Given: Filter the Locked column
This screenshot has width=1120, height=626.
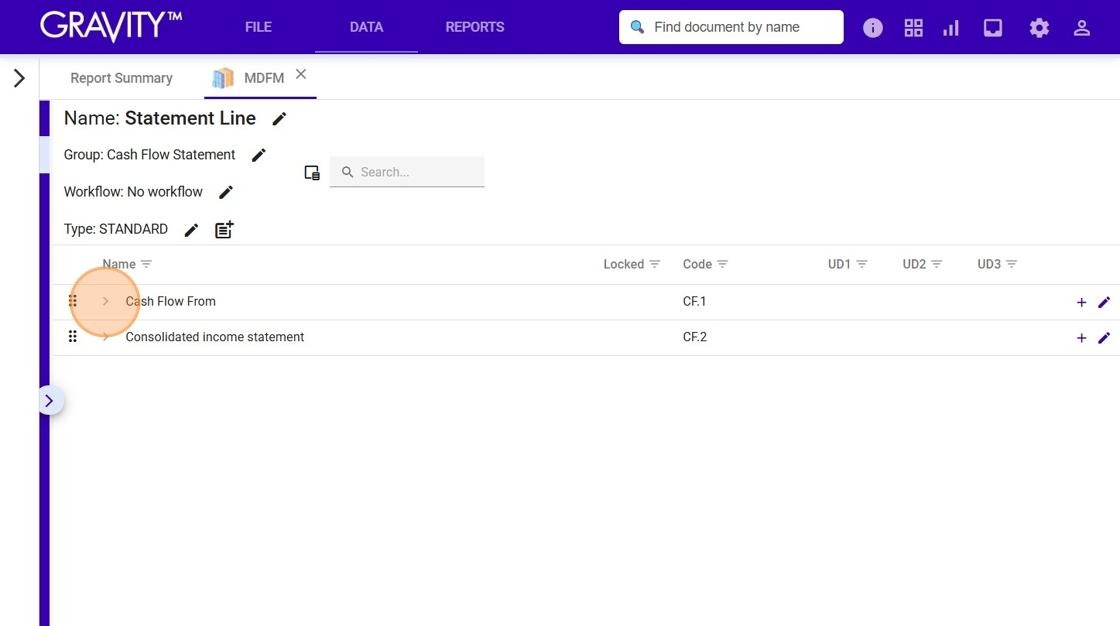Looking at the screenshot, I should click(x=654, y=264).
